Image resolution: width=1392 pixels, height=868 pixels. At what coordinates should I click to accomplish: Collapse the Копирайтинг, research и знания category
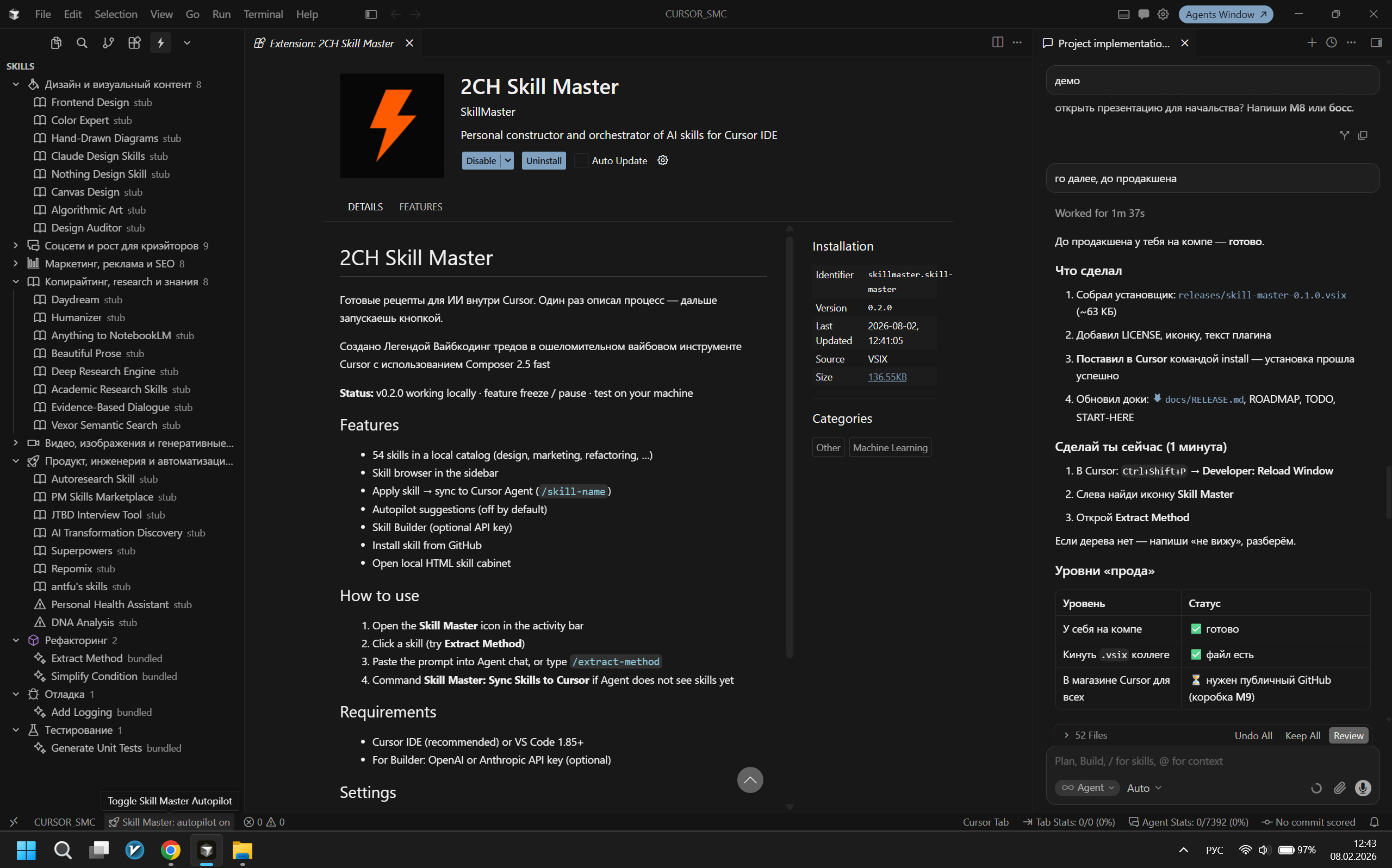[x=16, y=282]
